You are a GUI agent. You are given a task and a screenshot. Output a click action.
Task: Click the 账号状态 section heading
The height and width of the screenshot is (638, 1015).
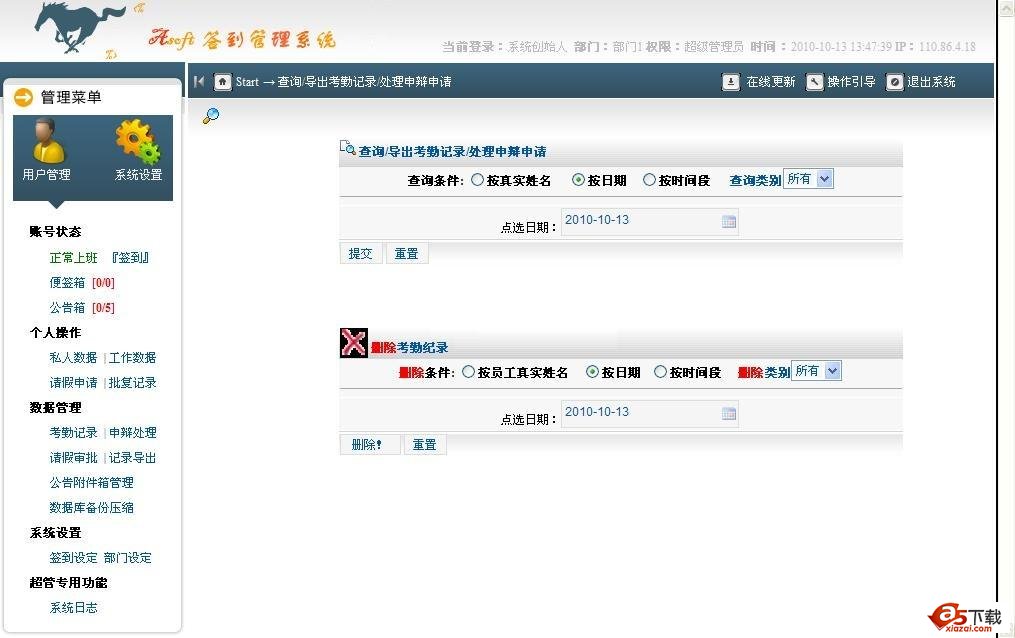click(55, 232)
